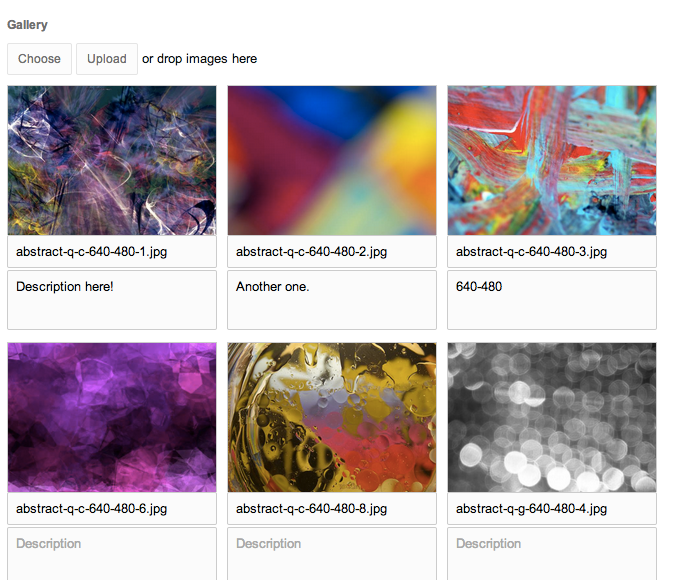Select the purple crystal abstract-q-c-640-480-6.jpg thumbnail

112,418
